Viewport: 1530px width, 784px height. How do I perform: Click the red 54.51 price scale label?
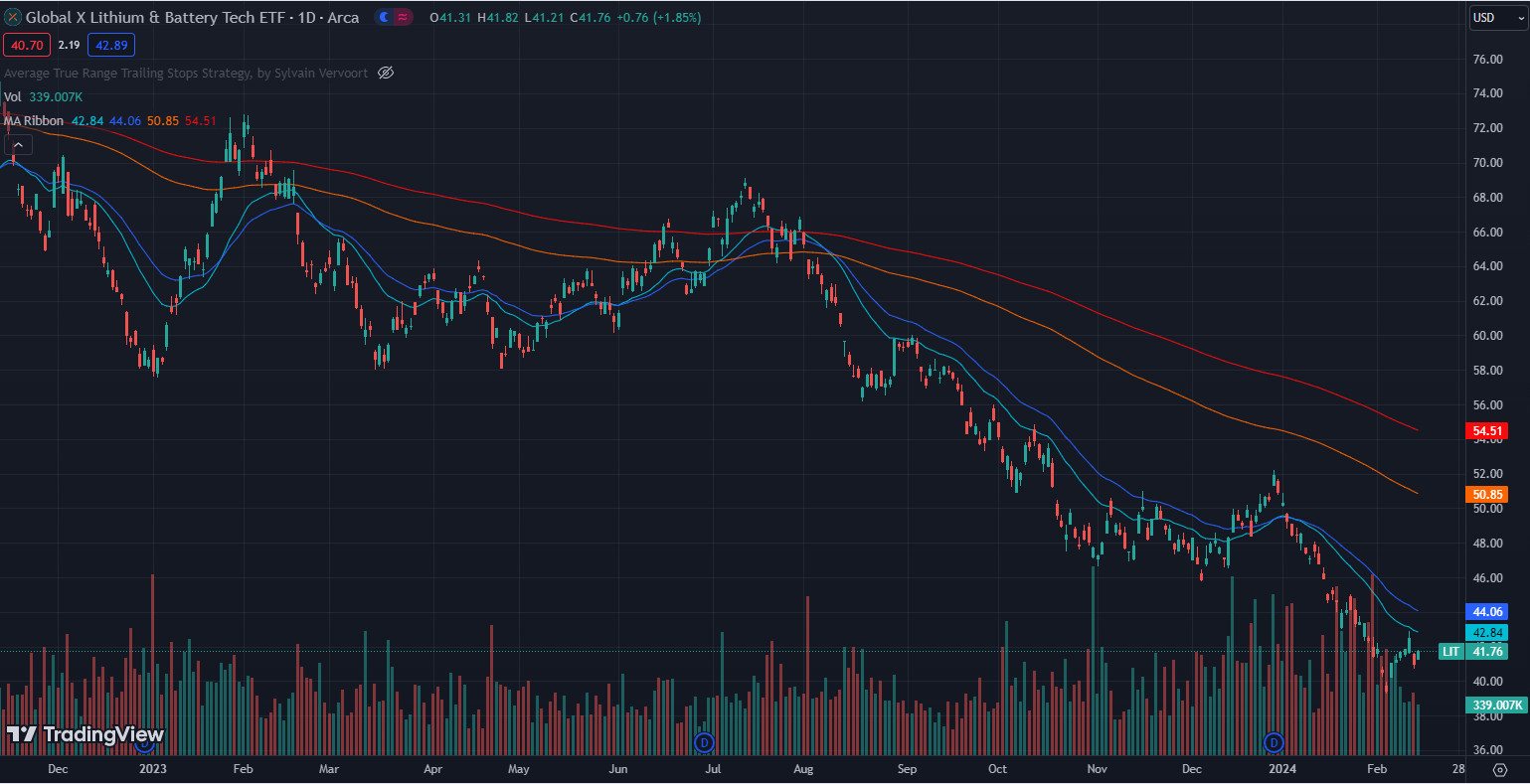coord(1487,430)
